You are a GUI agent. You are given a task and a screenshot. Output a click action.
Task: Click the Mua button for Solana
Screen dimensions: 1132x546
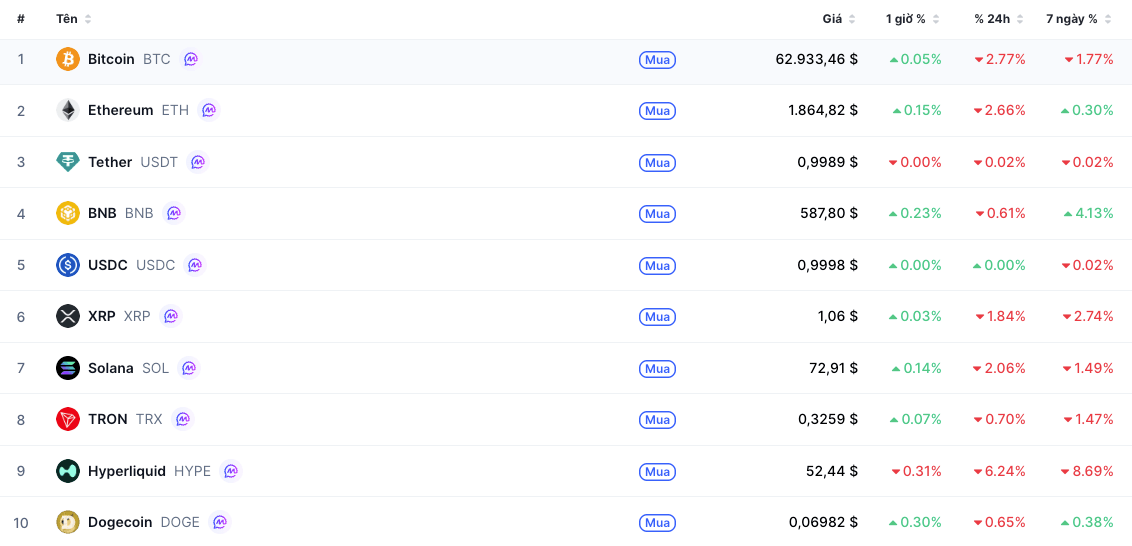coord(657,368)
